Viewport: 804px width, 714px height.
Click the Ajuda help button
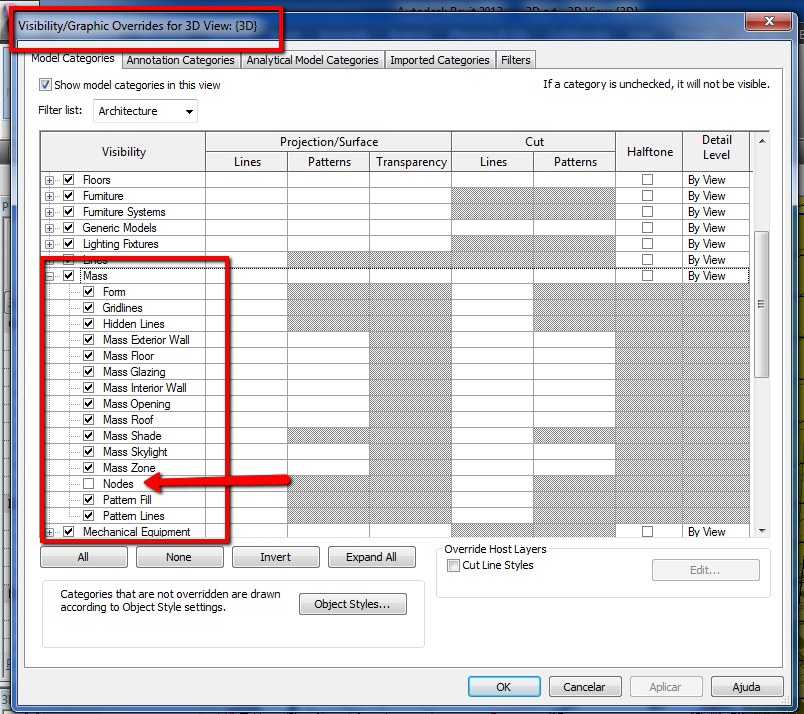747,687
